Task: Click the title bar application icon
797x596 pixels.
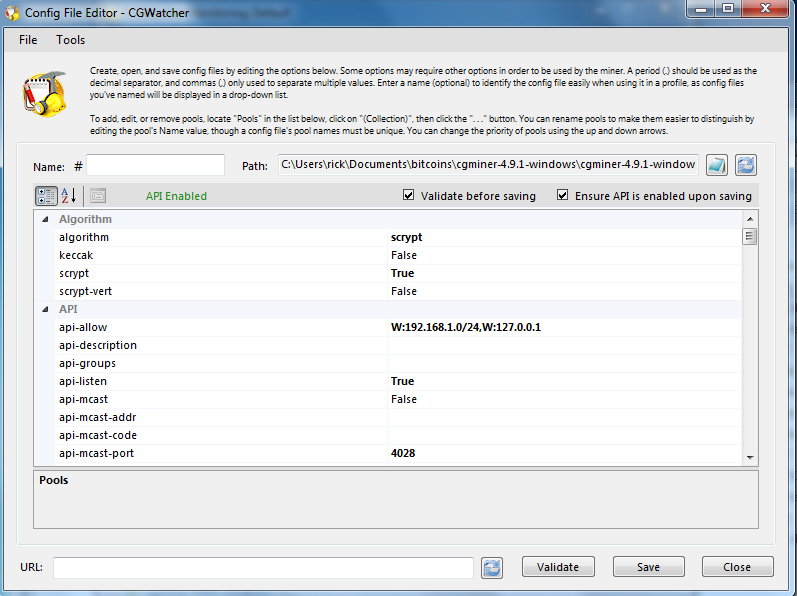Action: (10, 11)
